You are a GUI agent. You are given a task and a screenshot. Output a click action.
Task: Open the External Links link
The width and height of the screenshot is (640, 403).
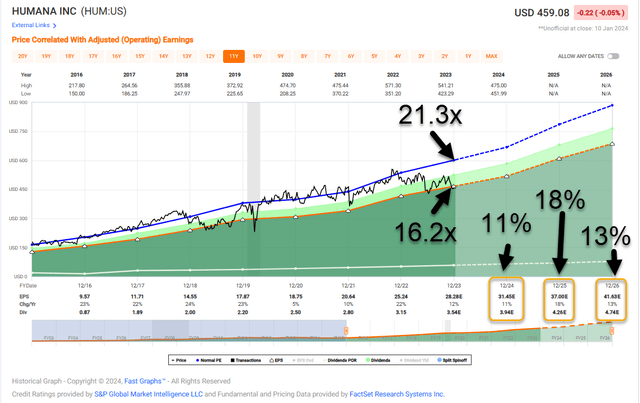31,25
